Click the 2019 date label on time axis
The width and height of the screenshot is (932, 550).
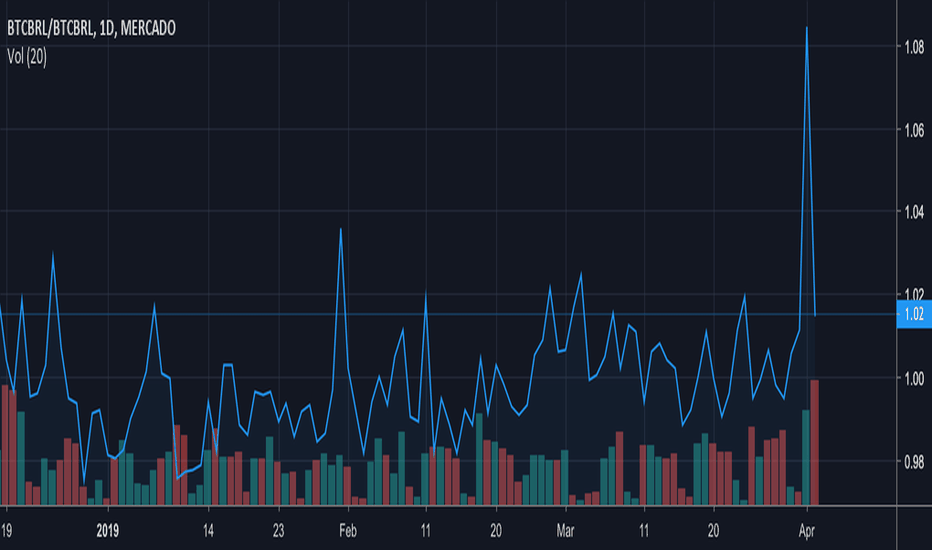tap(108, 531)
